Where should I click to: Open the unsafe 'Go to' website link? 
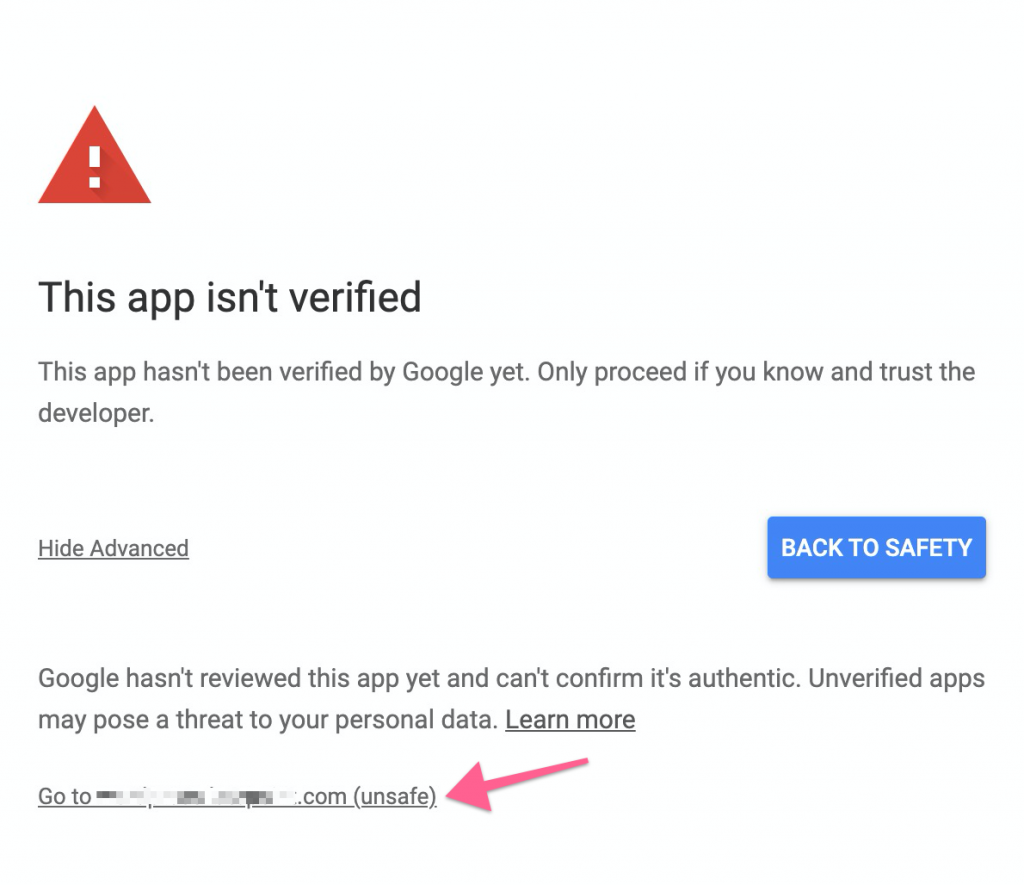click(x=235, y=795)
